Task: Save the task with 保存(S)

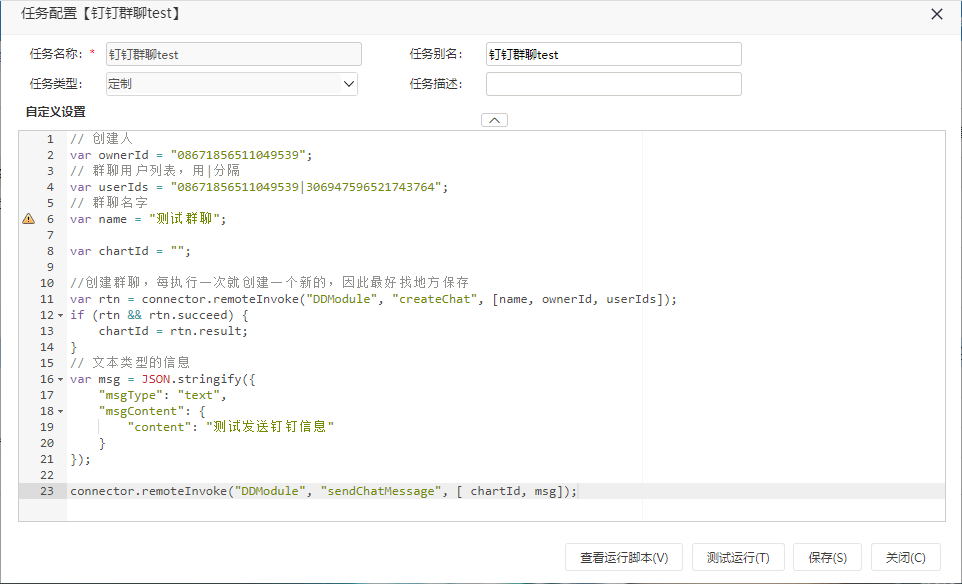Action: coord(828,557)
